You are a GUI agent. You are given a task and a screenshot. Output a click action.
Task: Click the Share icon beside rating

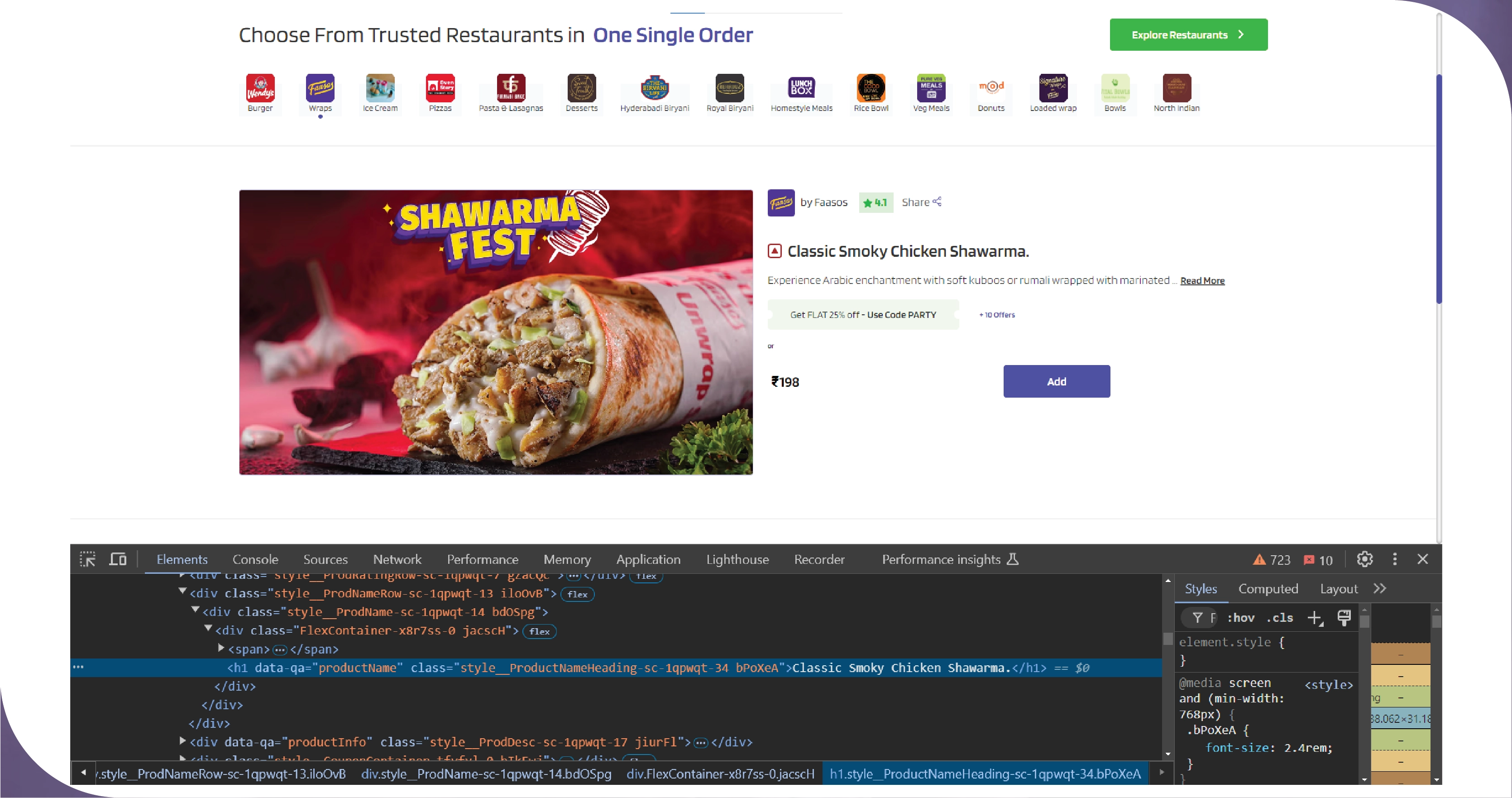click(x=937, y=202)
